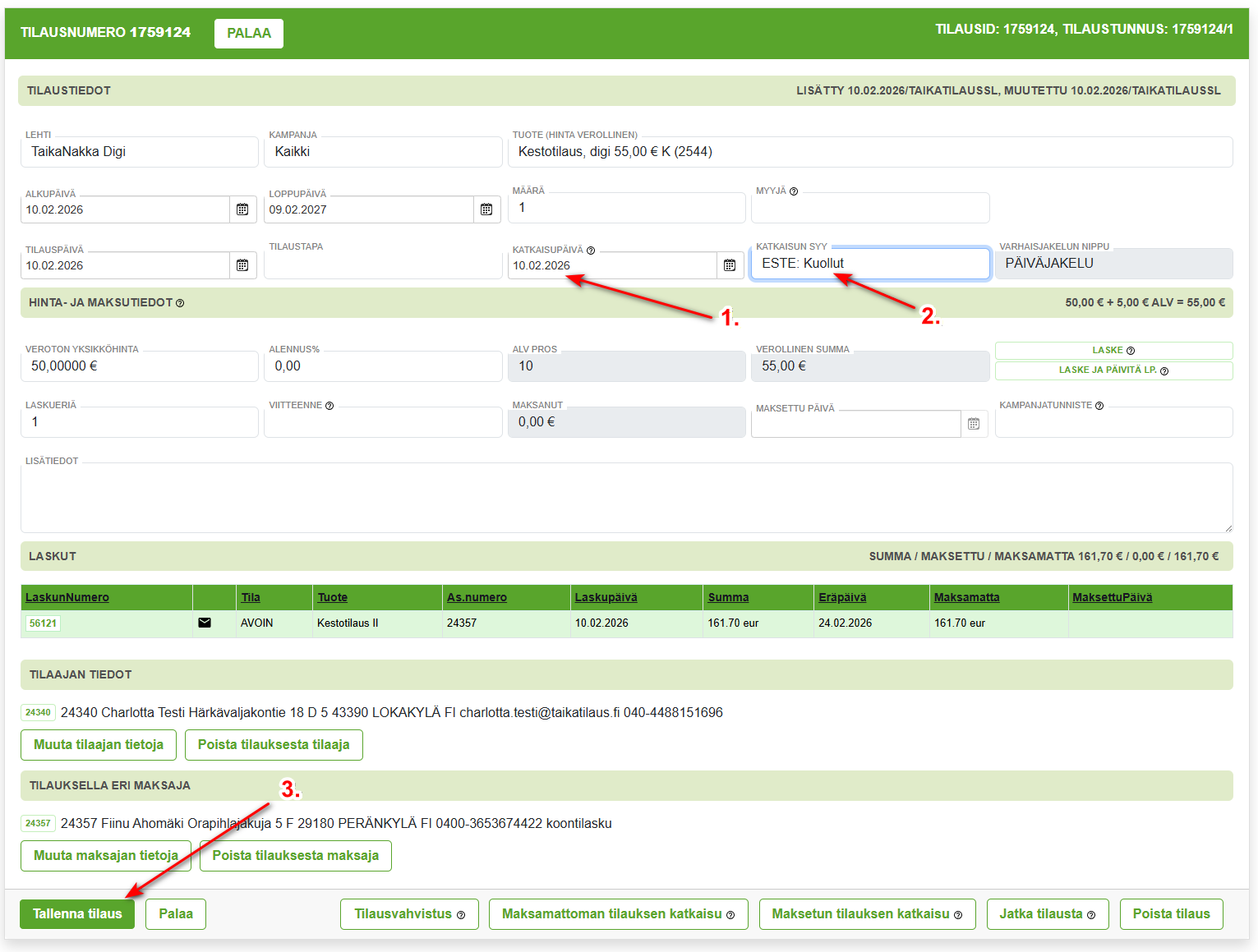The height and width of the screenshot is (952, 1258).
Task: Sort invoices by Eräpäivä column header
Action: point(842,597)
